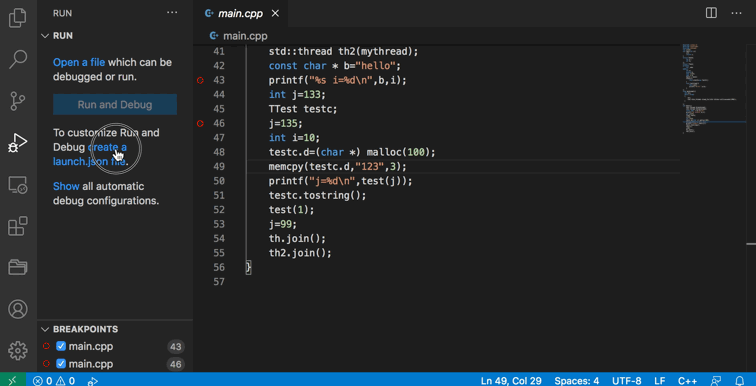Click line 46 badge in breakpoints list
The width and height of the screenshot is (756, 386).
tap(176, 364)
